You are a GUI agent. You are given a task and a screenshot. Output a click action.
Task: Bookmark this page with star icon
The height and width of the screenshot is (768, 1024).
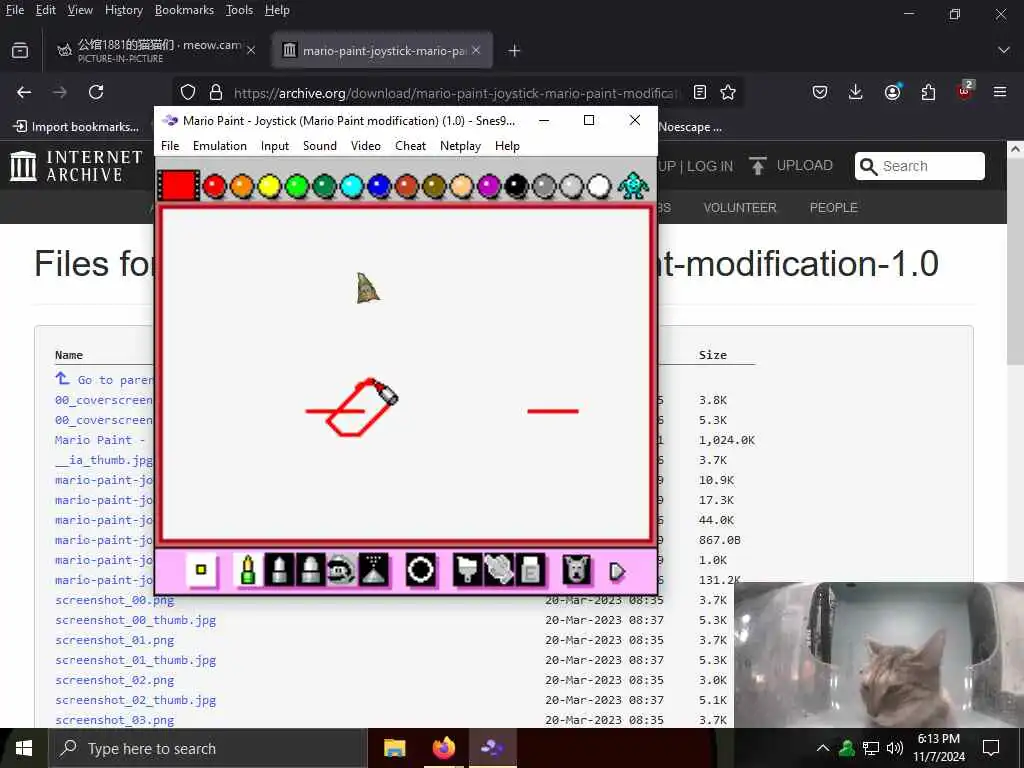coord(728,92)
